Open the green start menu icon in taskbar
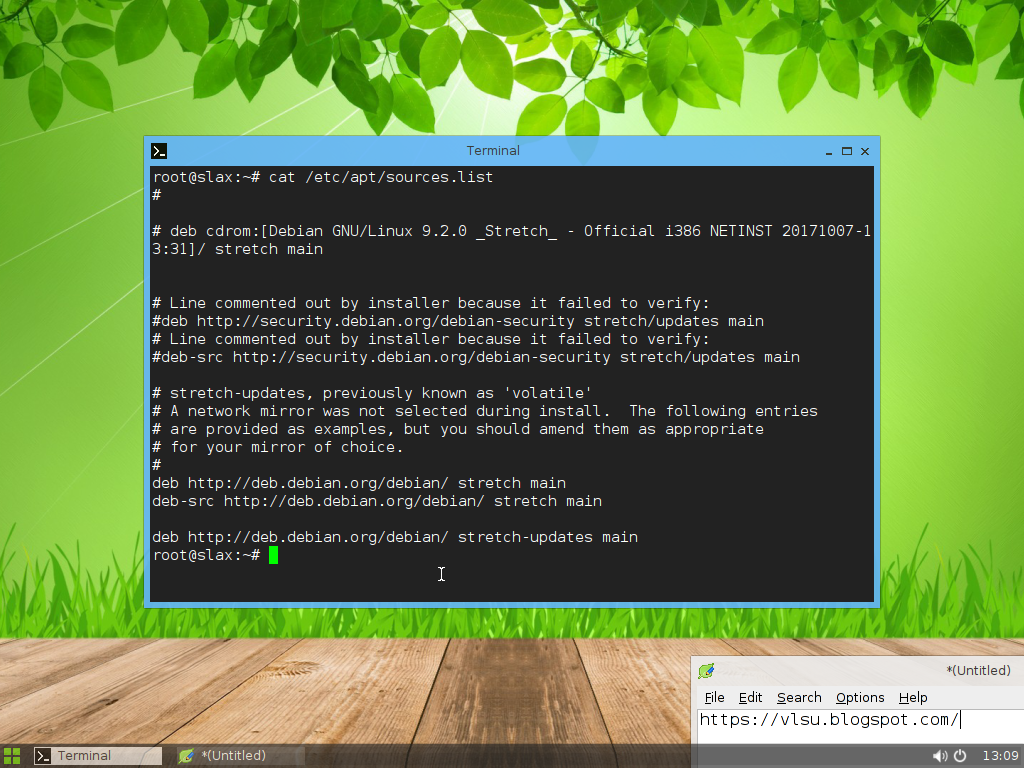The height and width of the screenshot is (768, 1024). tap(12, 756)
